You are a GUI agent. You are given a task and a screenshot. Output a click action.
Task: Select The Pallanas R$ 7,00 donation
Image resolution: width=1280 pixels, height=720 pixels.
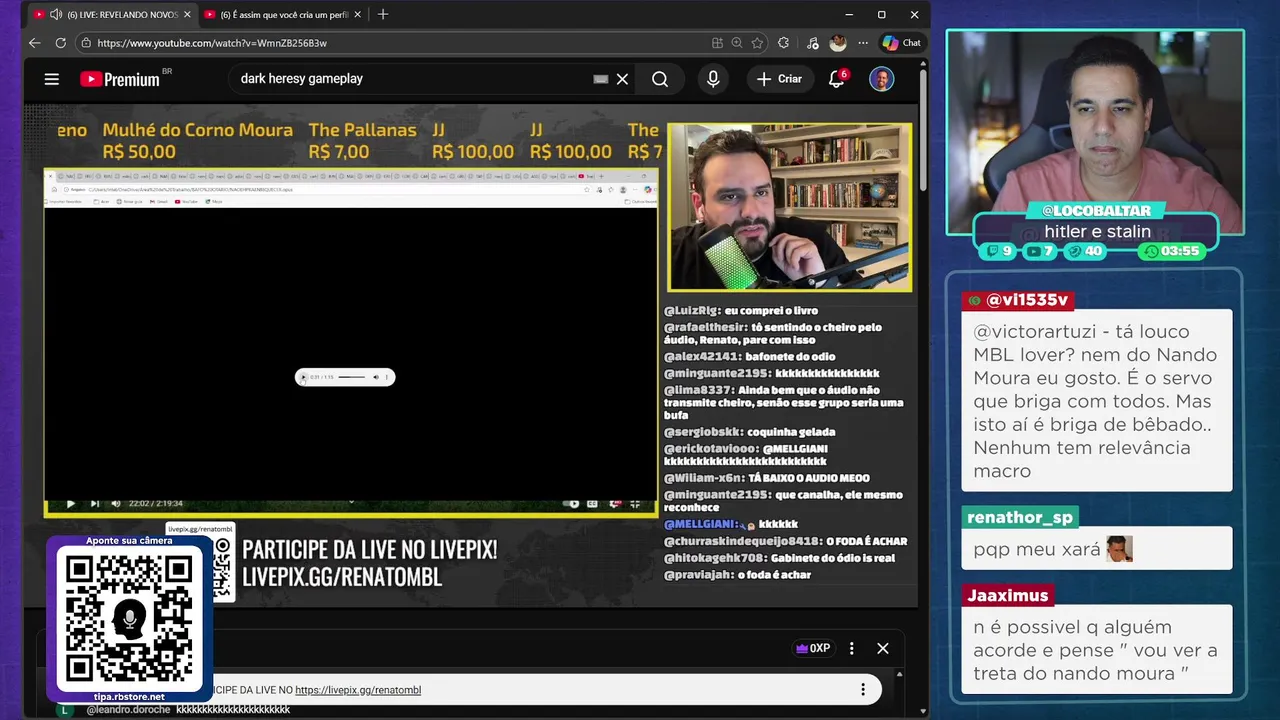point(362,141)
